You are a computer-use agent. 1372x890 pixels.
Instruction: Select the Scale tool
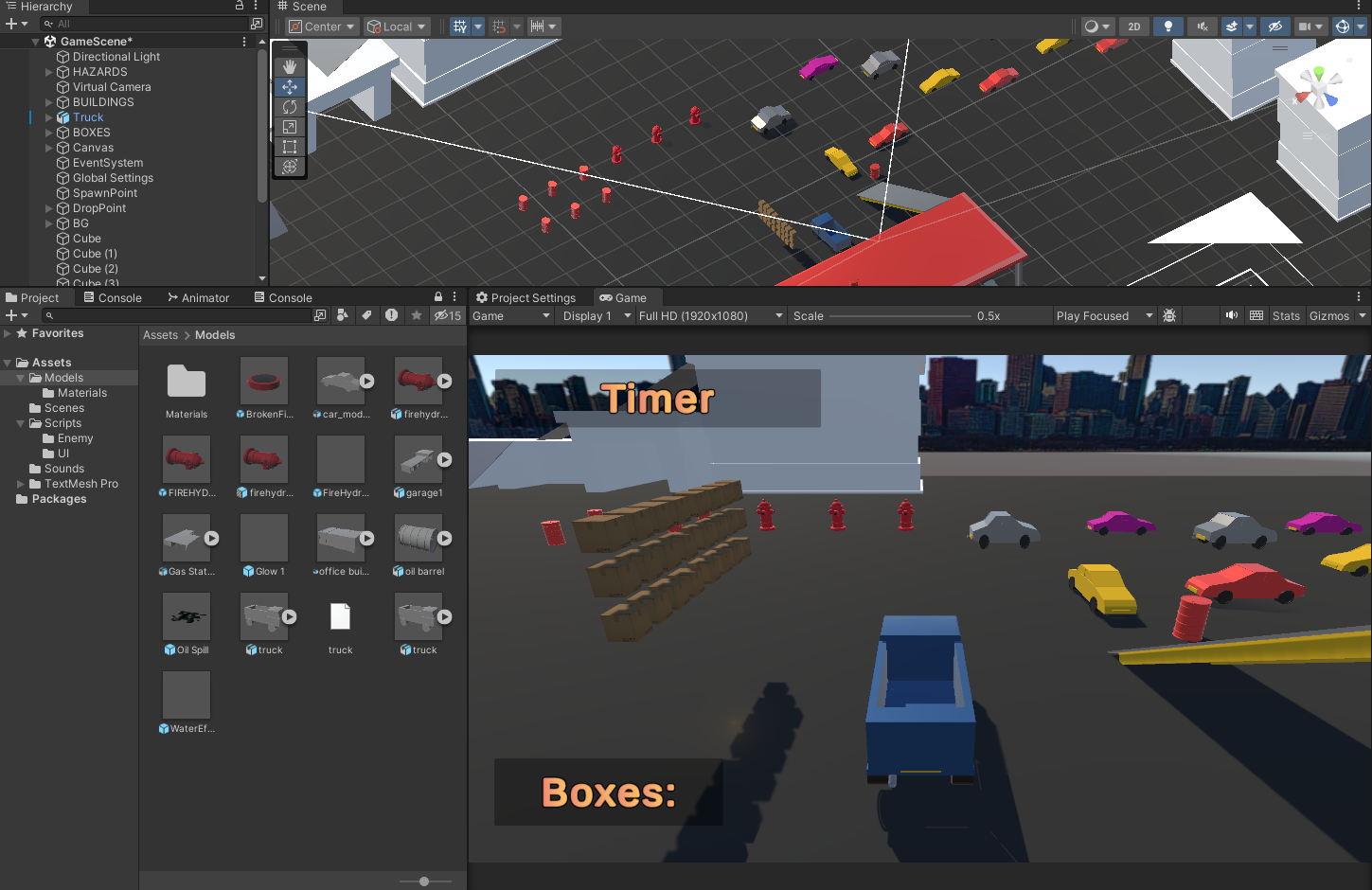click(290, 127)
